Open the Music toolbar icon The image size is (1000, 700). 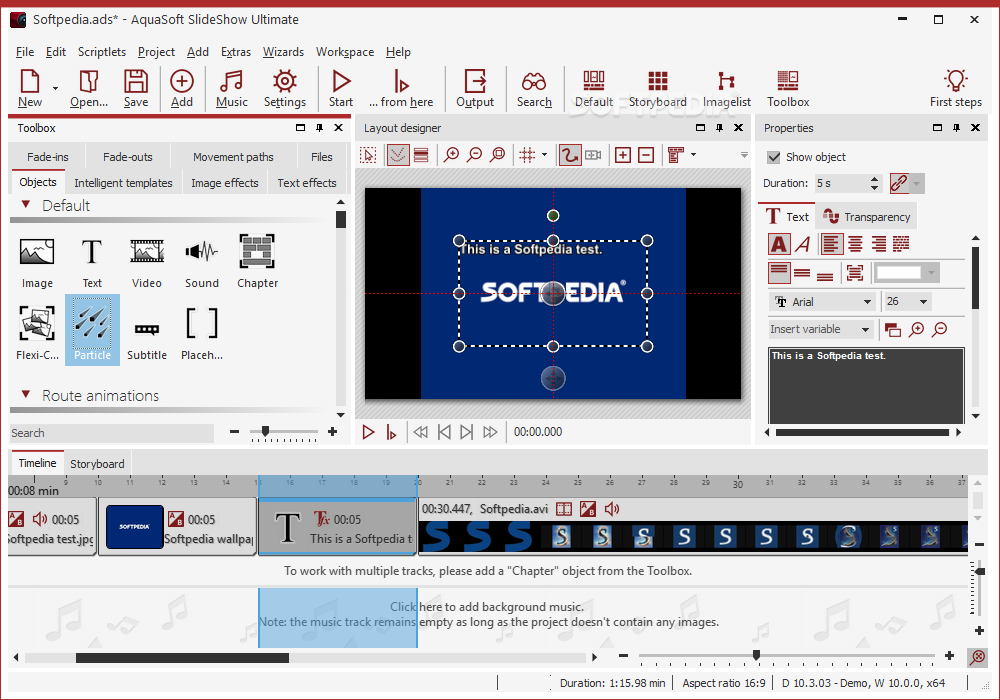232,89
